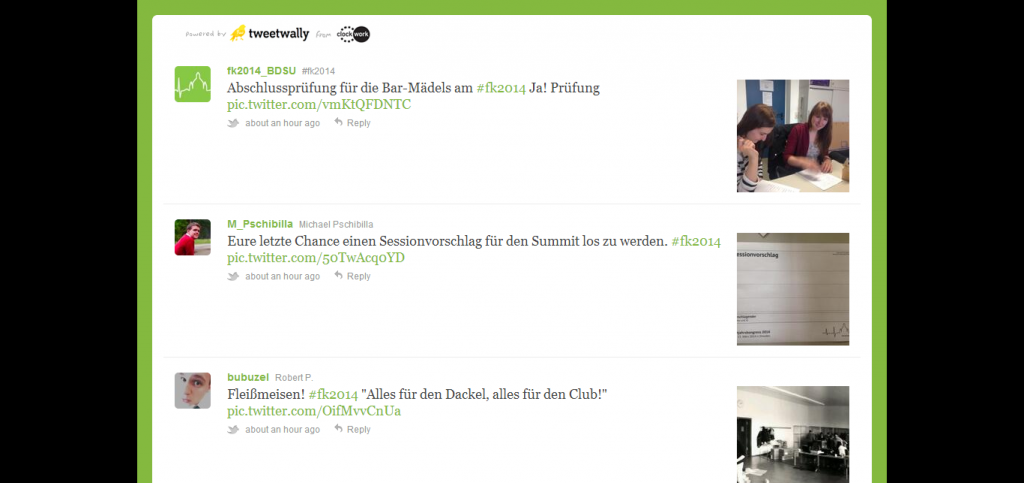The height and width of the screenshot is (483, 1024).
Task: Reply to bubuzel's Fleißmeisen tweet
Action: (x=353, y=429)
